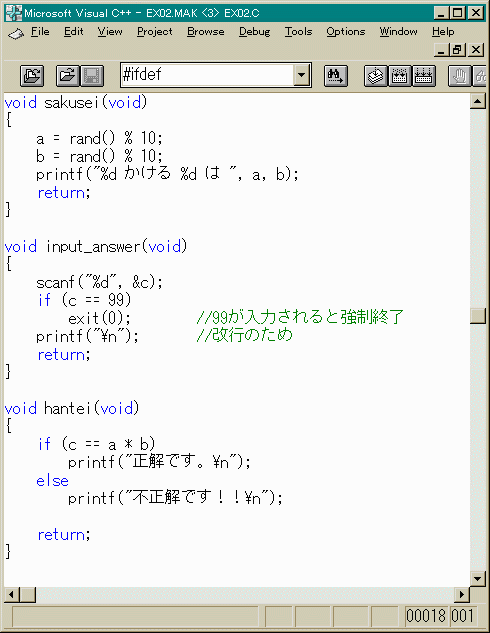This screenshot has width=490, height=633.
Task: Restore the inner EX02.C document window
Action: [458, 50]
